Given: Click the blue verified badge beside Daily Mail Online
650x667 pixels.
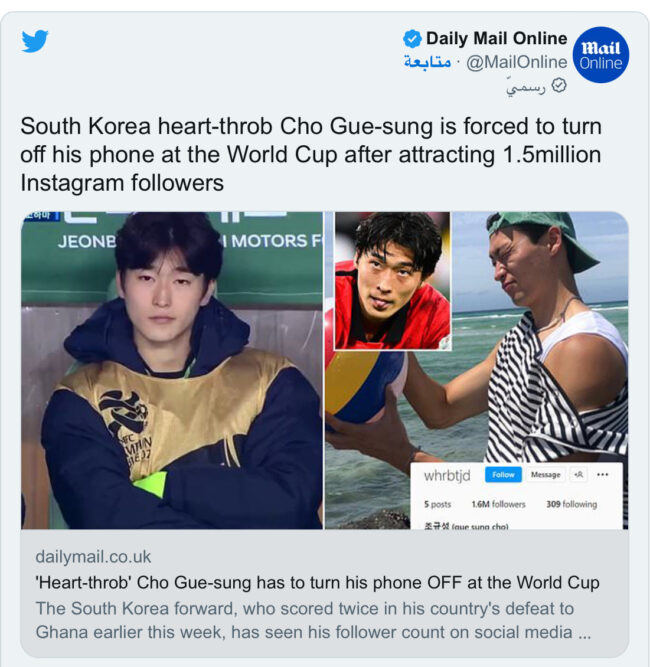Looking at the screenshot, I should pos(412,39).
